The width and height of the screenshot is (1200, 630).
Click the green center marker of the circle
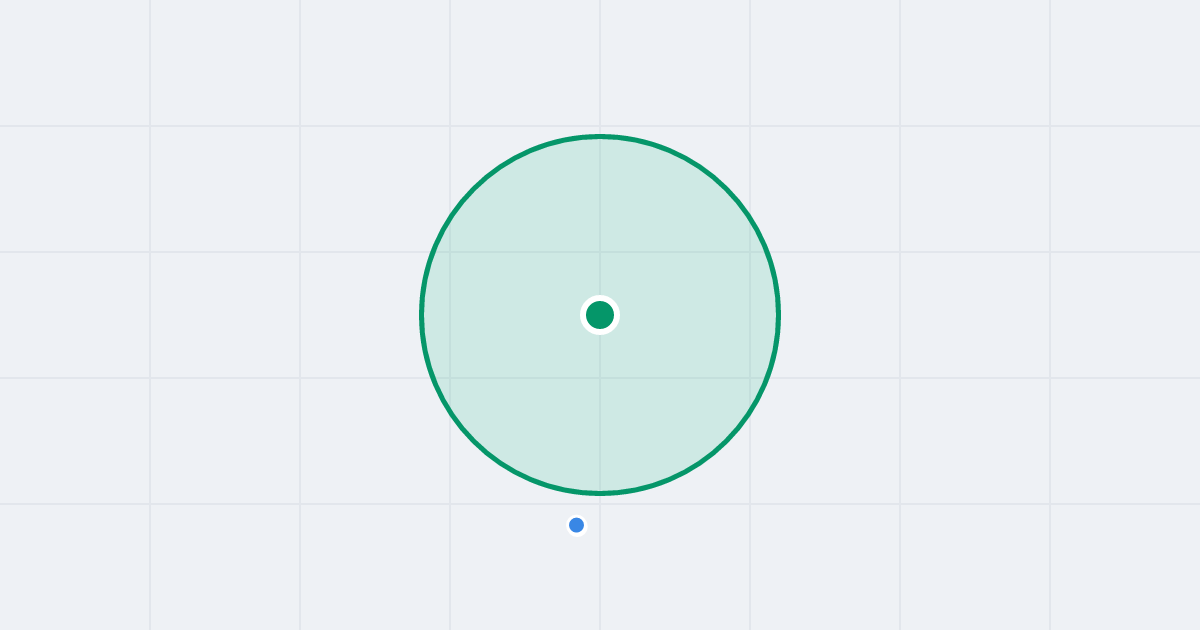600,315
